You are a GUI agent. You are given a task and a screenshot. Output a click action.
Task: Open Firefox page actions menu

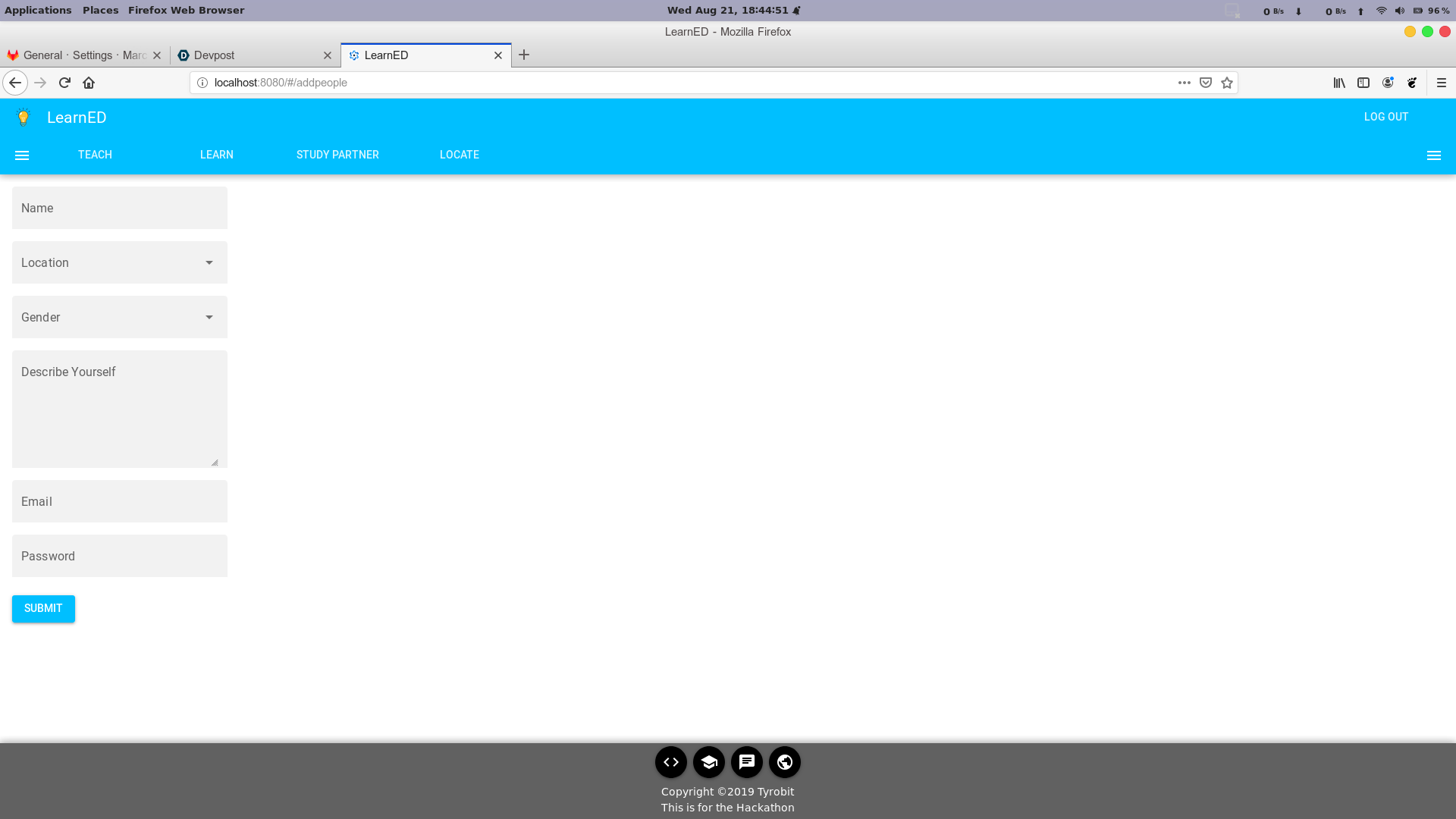coord(1184,83)
